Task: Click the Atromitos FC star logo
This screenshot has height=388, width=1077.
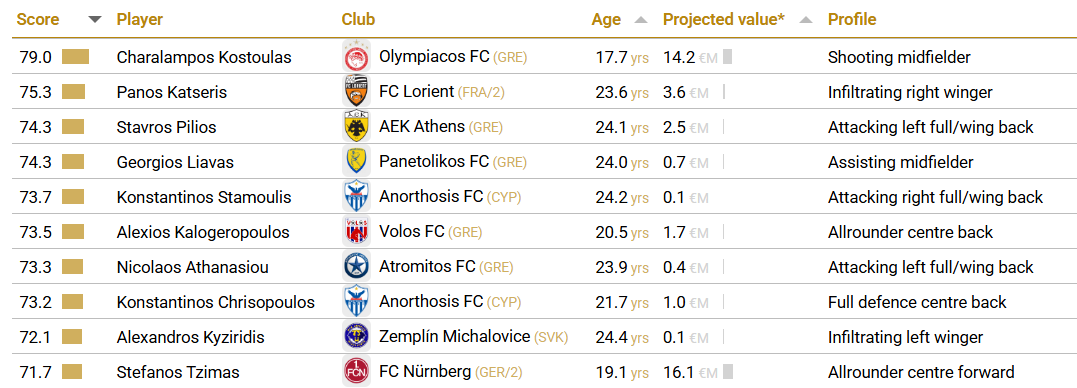Action: [x=356, y=267]
